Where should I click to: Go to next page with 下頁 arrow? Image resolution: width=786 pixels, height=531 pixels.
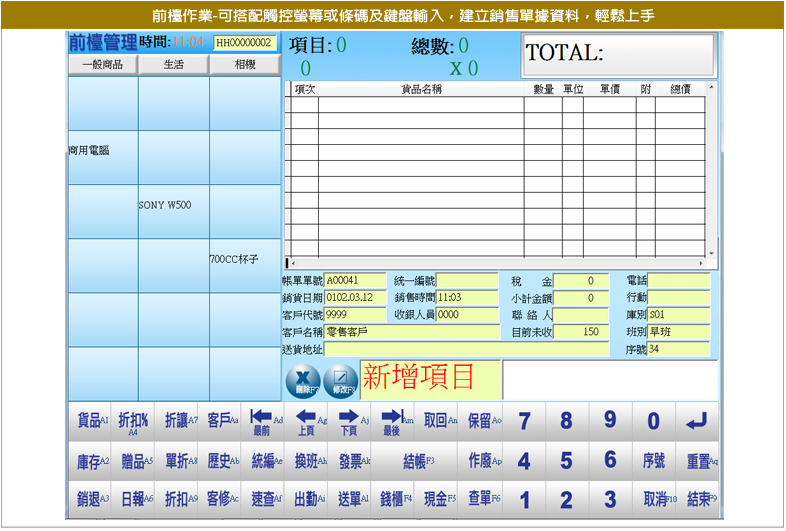(x=349, y=421)
